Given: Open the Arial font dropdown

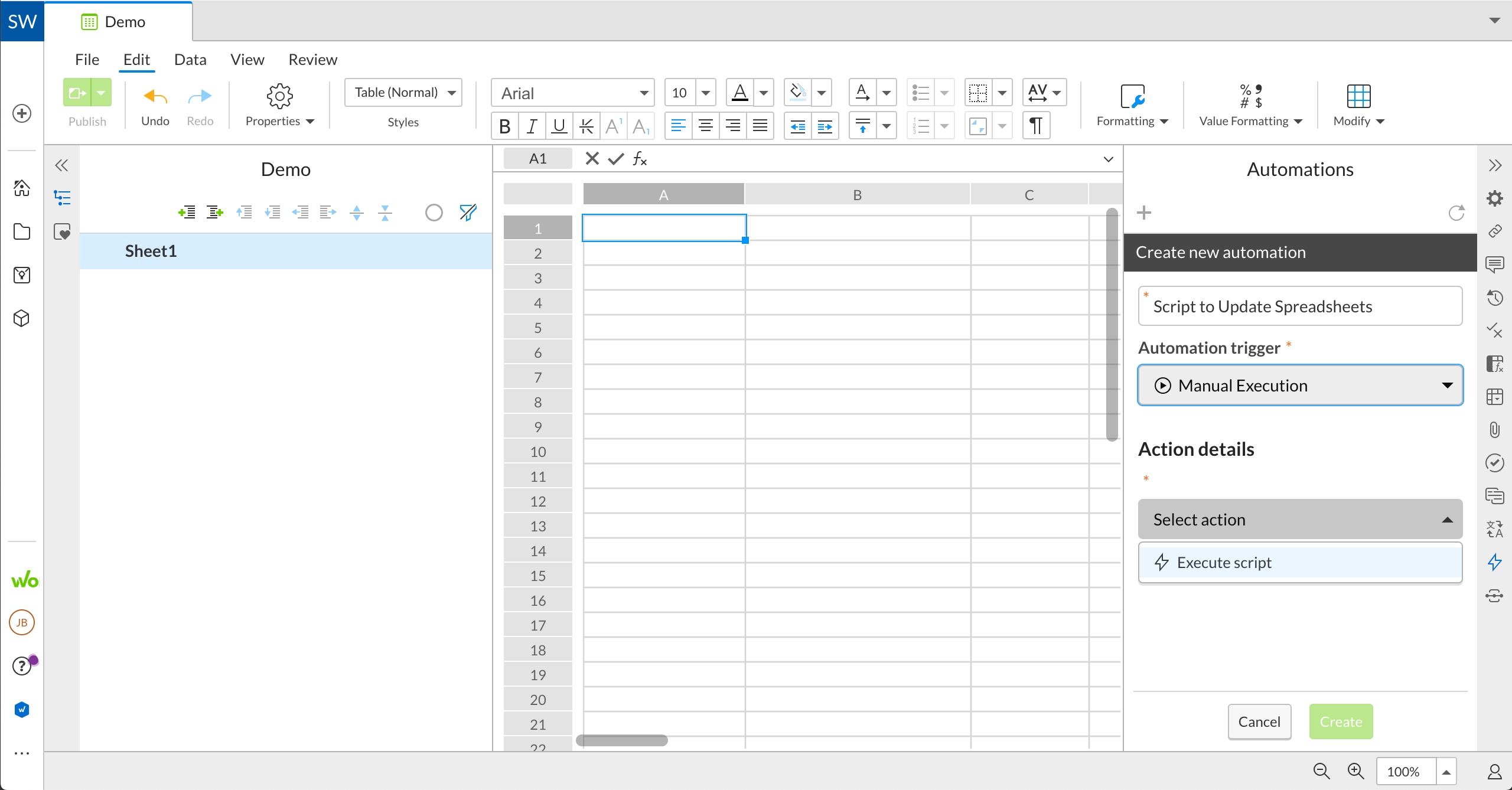Looking at the screenshot, I should (x=572, y=93).
